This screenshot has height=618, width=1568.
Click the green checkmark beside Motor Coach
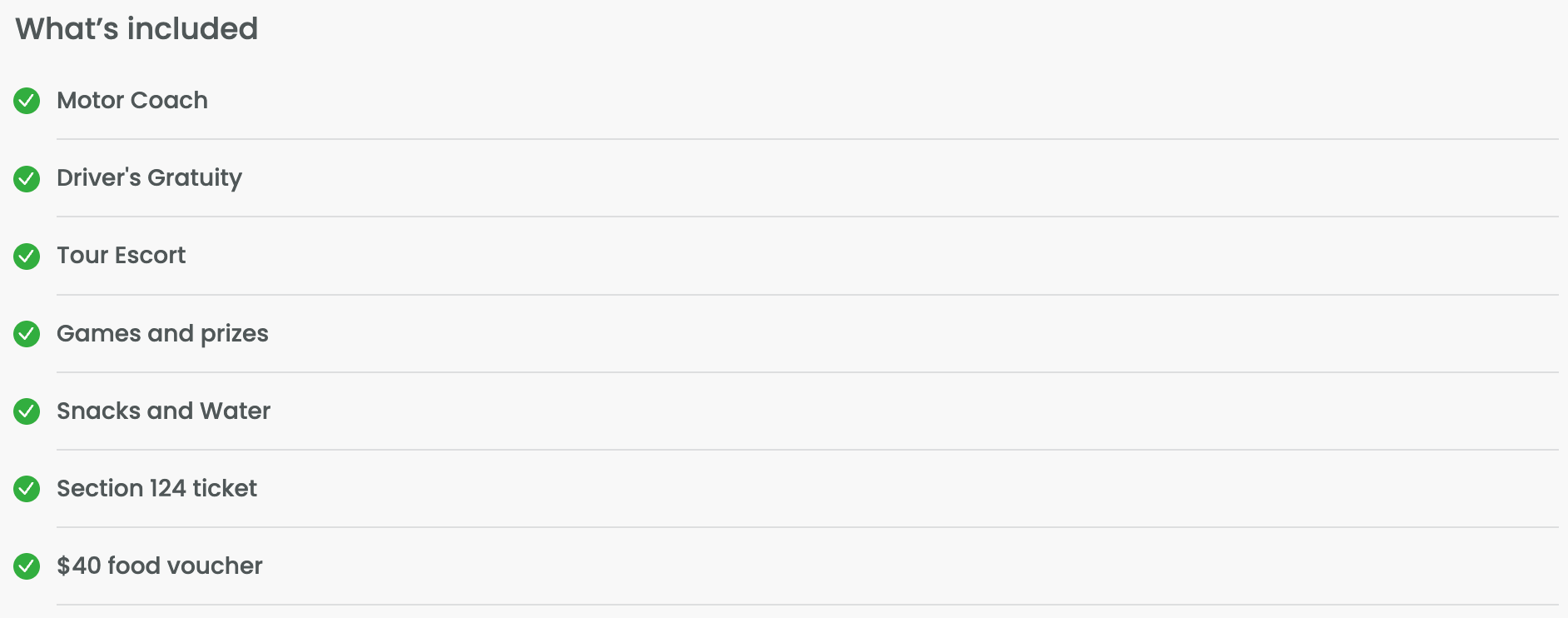click(27, 101)
